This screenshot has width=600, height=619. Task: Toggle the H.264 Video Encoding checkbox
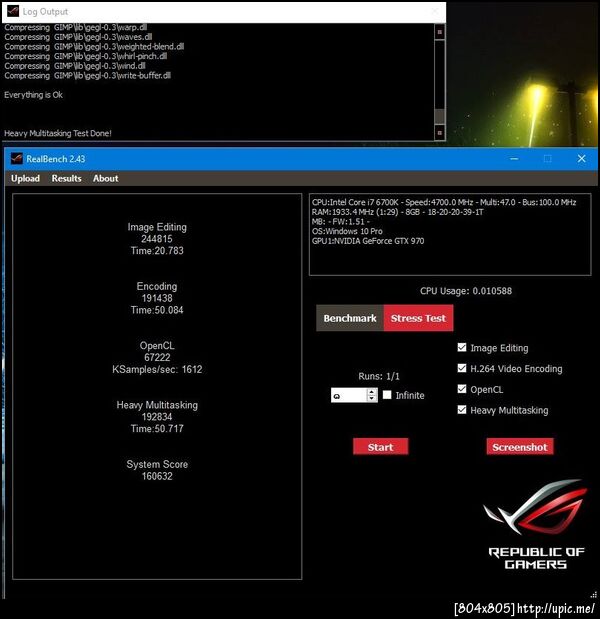[x=462, y=368]
